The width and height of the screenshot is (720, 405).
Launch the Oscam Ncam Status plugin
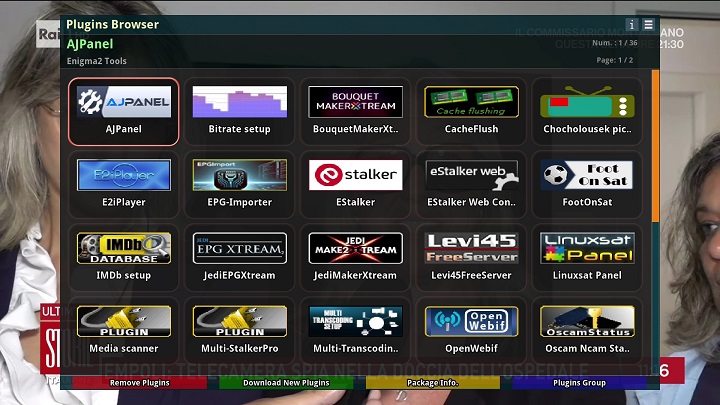coord(587,331)
